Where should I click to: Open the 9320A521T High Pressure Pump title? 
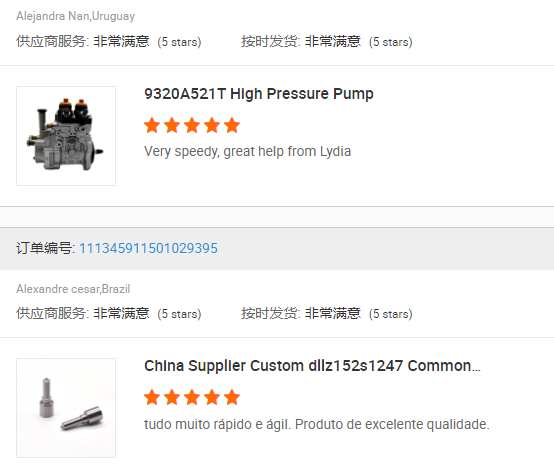[259, 94]
